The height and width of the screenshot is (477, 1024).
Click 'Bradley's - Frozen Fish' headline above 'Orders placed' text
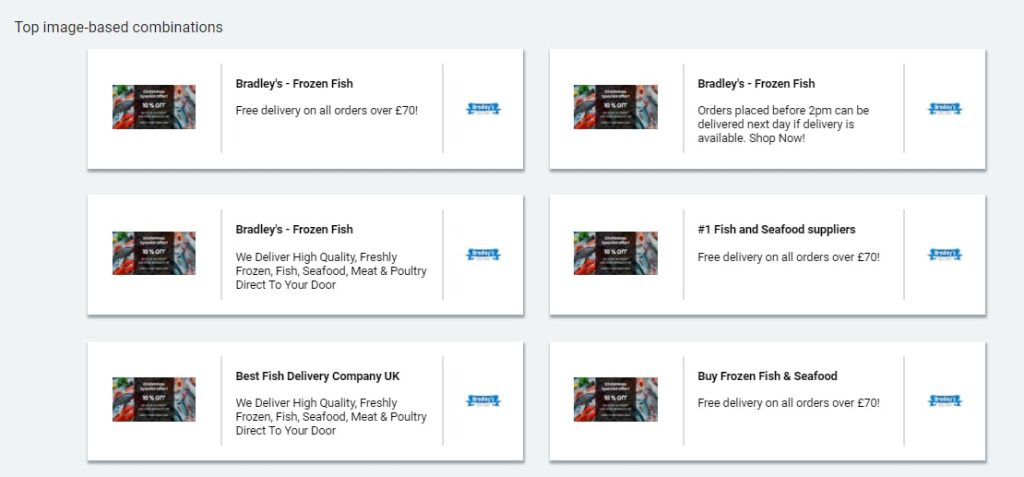(756, 84)
